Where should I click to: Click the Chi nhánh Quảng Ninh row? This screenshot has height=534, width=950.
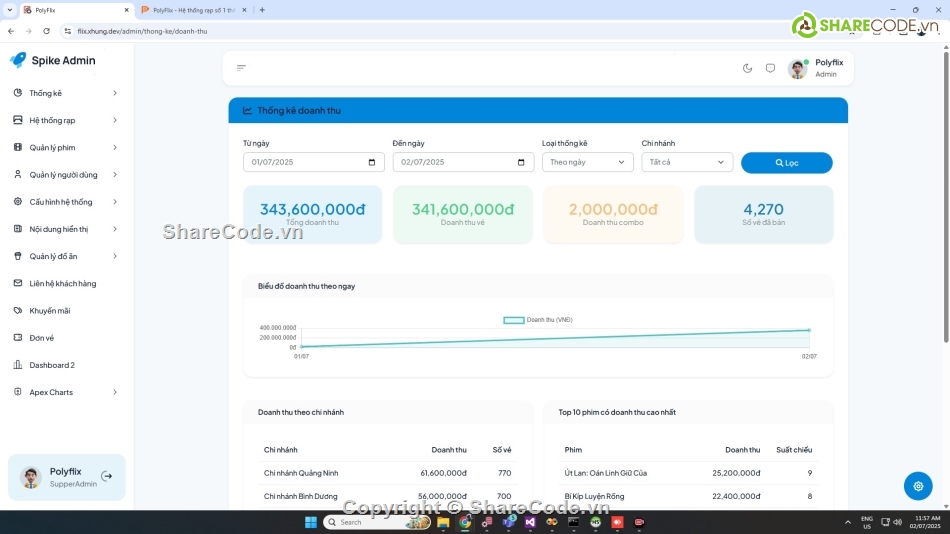tap(388, 473)
